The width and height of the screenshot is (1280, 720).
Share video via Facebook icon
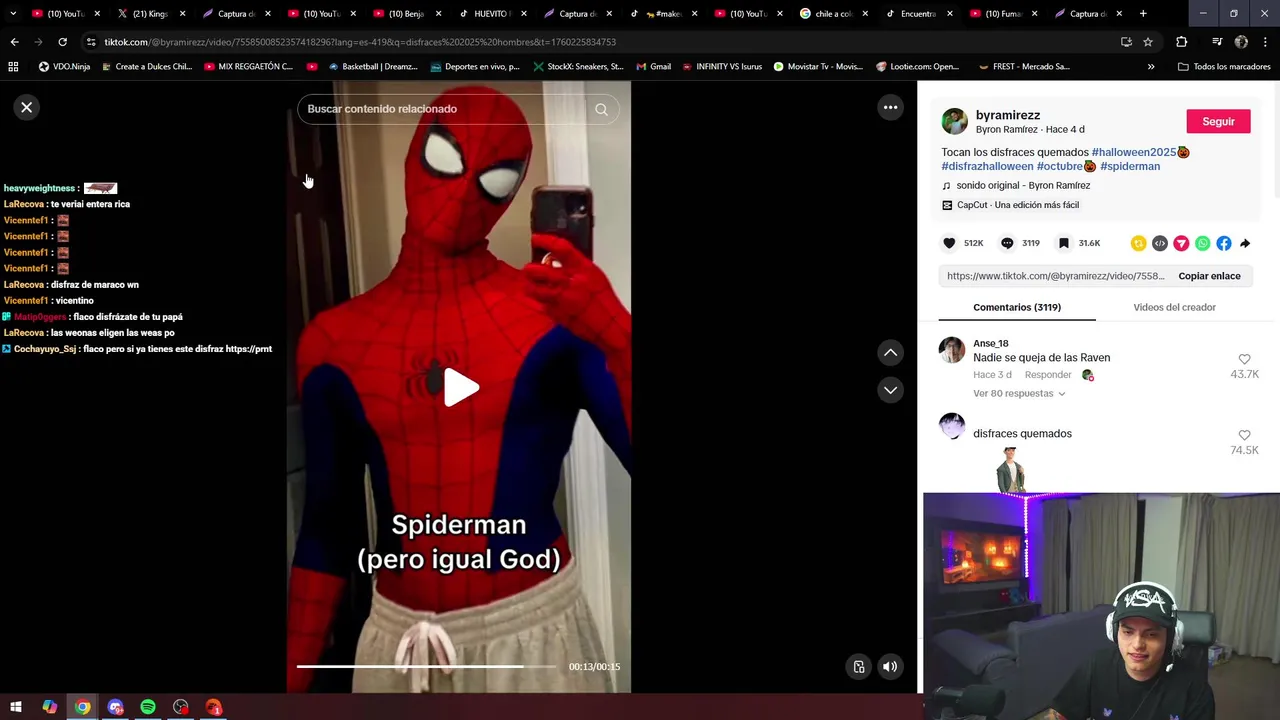click(x=1224, y=243)
